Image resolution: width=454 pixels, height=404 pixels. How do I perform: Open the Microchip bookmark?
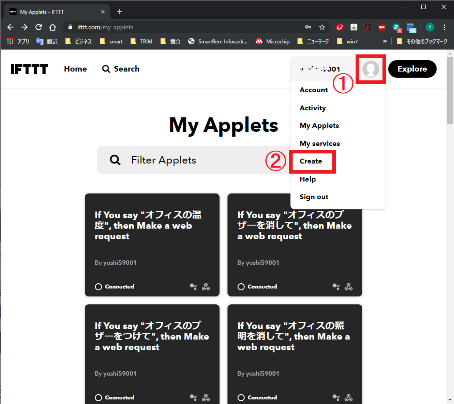[273, 41]
